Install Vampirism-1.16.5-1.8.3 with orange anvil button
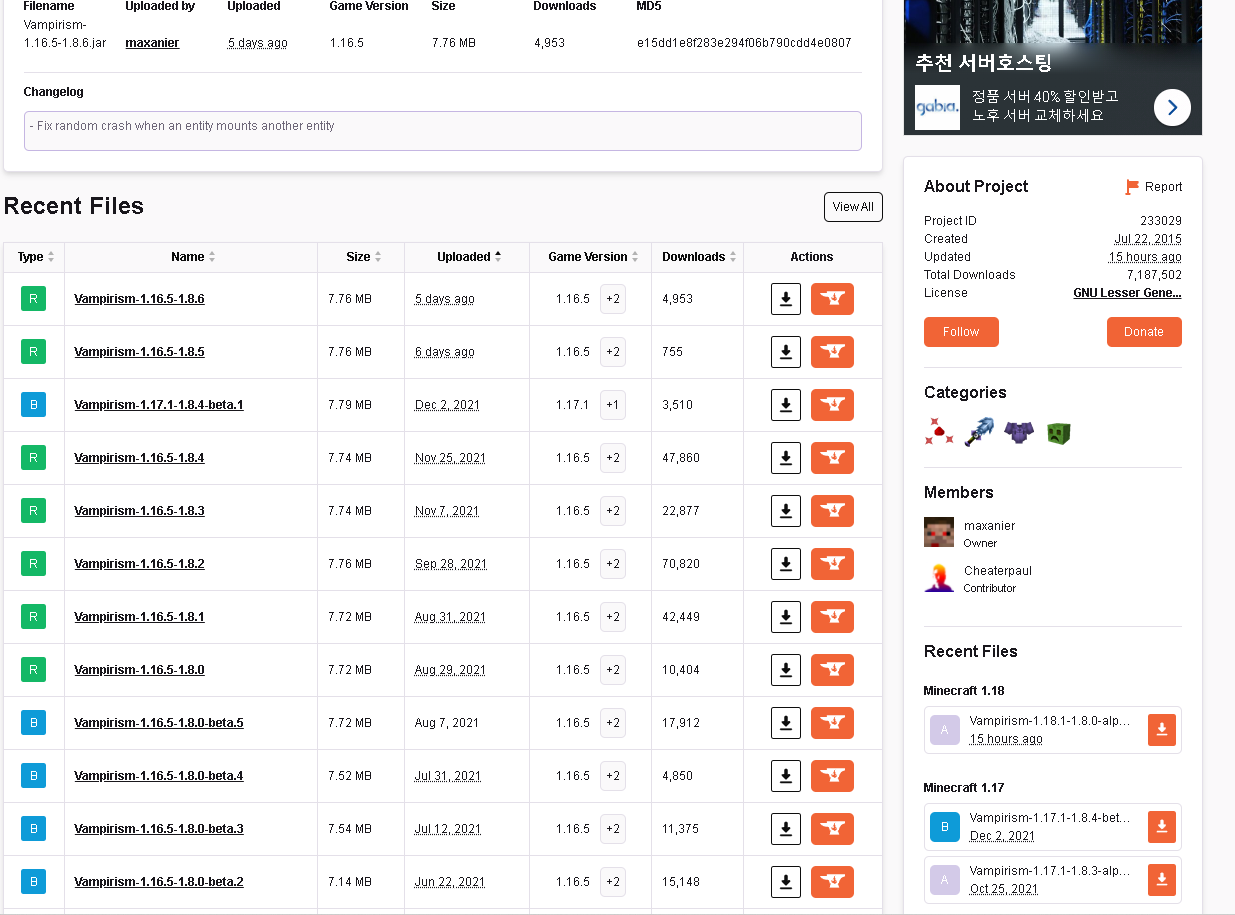Viewport: 1235px width, 915px height. (x=832, y=511)
